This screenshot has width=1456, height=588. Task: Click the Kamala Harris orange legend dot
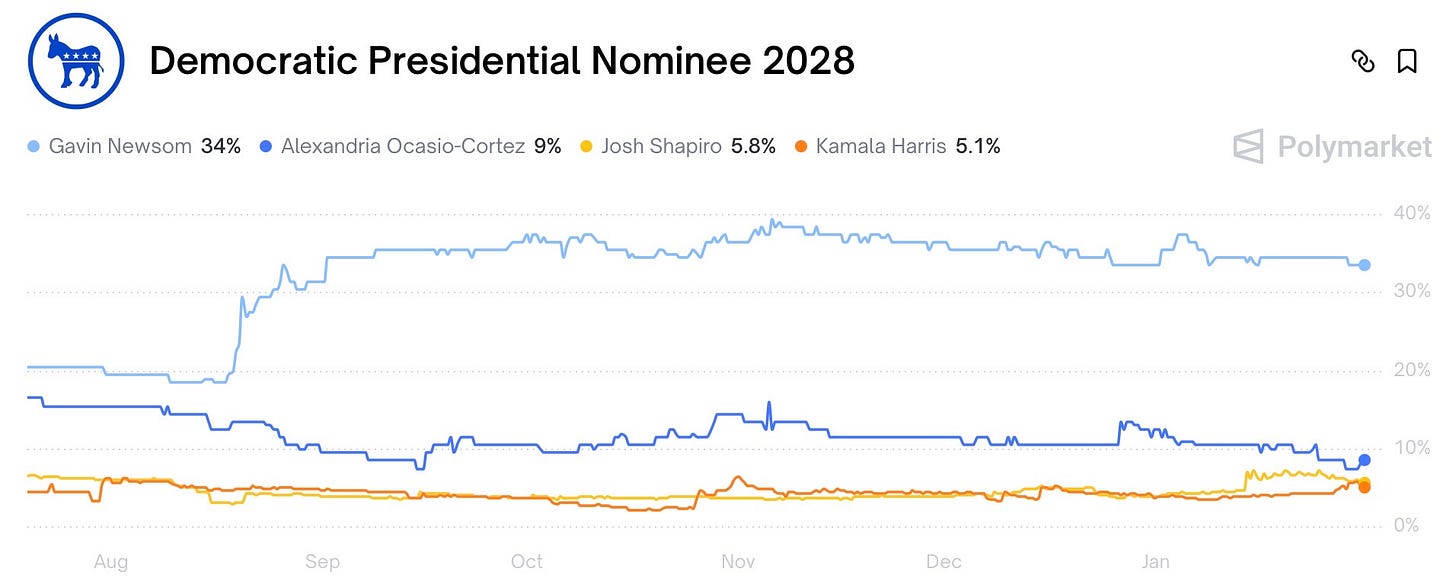tap(801, 147)
